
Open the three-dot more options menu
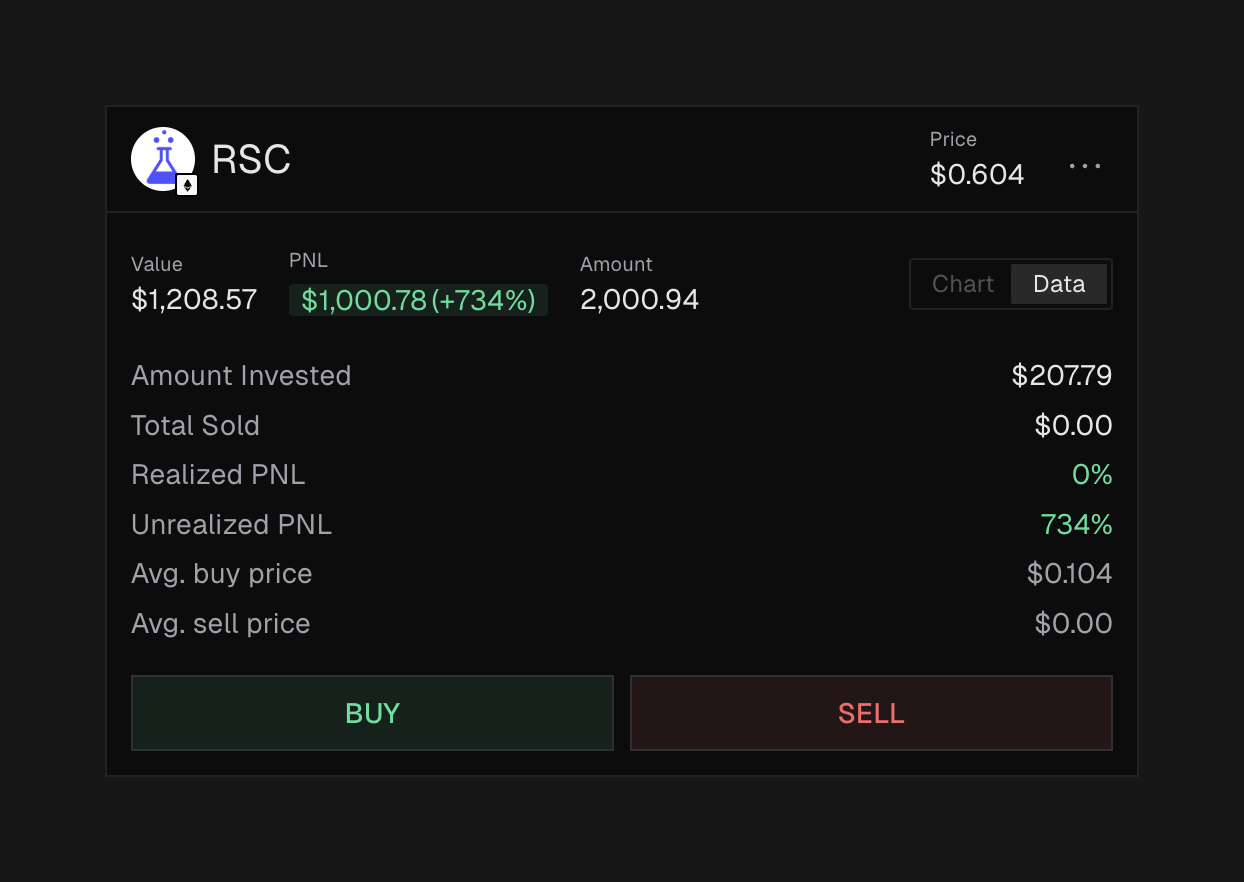tap(1085, 166)
